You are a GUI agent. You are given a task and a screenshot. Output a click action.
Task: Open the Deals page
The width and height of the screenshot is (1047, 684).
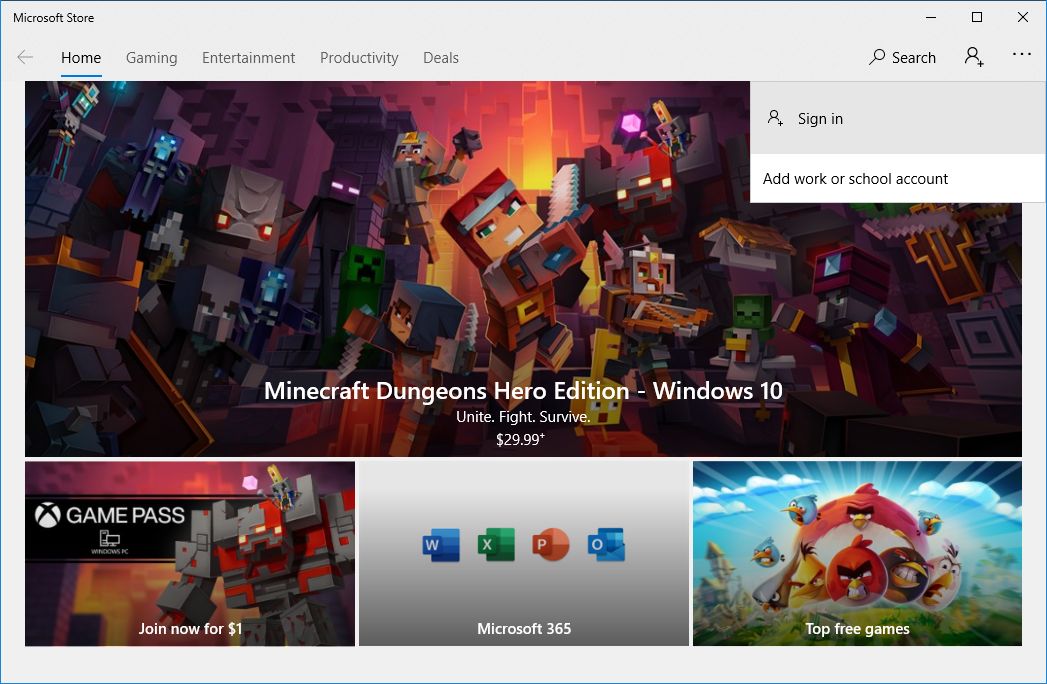[440, 58]
